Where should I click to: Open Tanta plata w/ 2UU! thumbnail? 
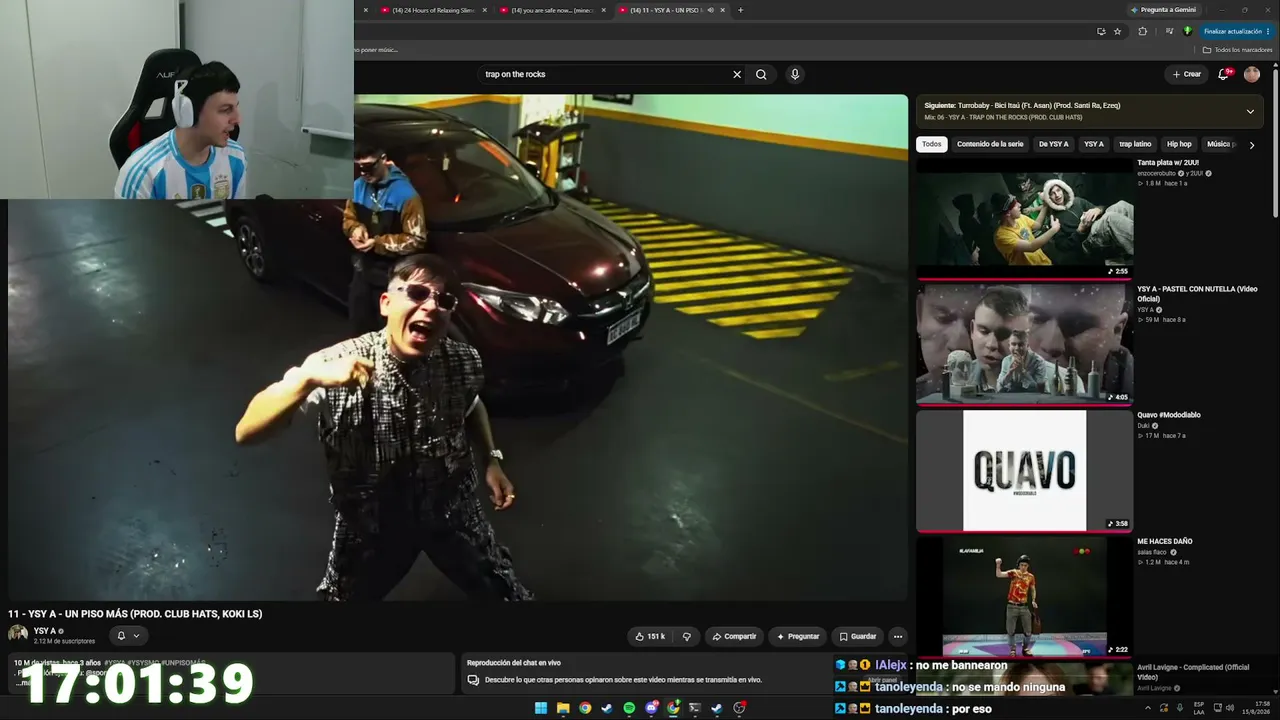[1024, 218]
